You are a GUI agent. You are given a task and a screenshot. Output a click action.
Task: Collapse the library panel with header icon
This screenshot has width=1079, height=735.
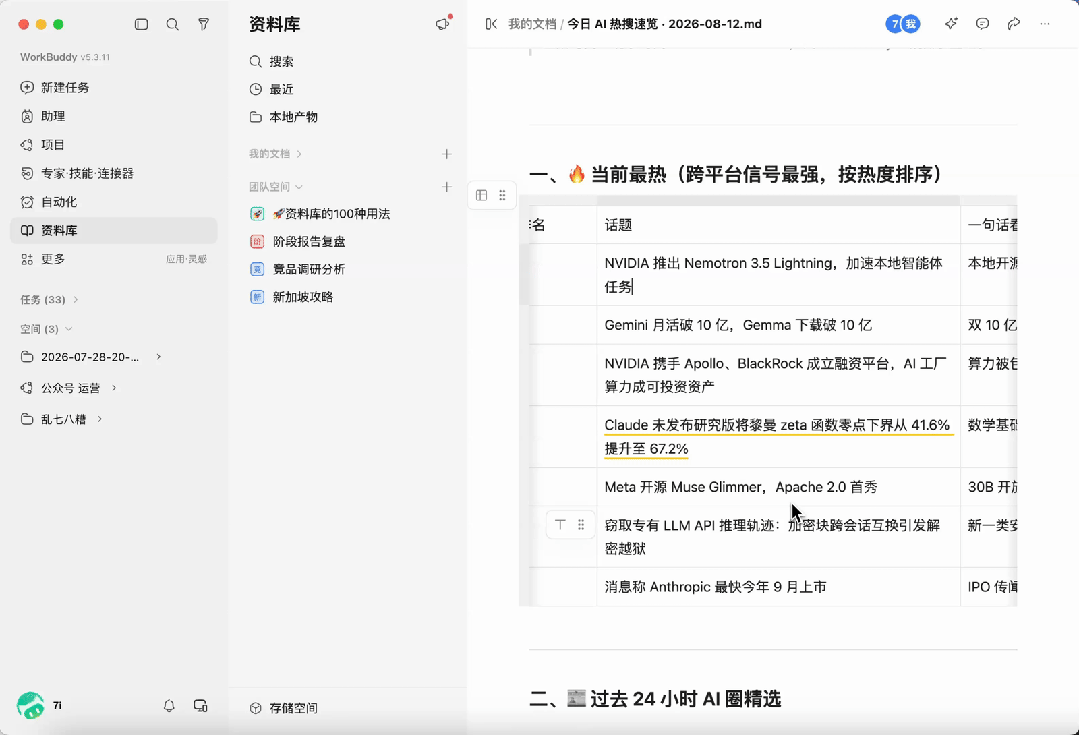[491, 24]
